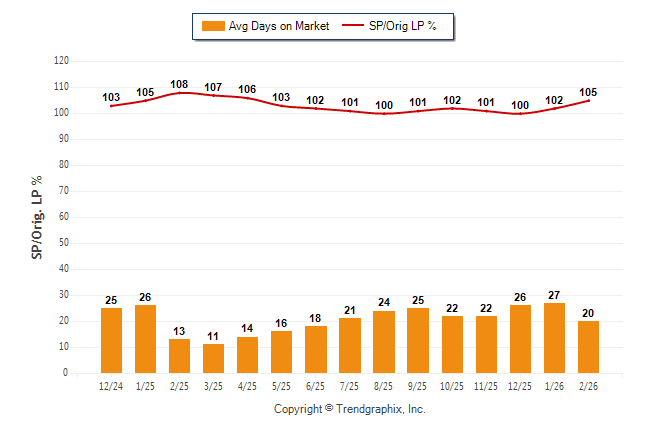
Task: Open the Trendgraphix copyright link
Action: click(x=350, y=409)
